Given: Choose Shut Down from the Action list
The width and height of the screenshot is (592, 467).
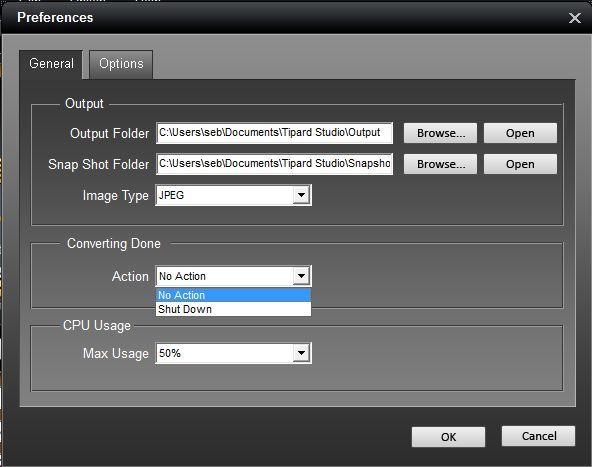Looking at the screenshot, I should tap(233, 309).
